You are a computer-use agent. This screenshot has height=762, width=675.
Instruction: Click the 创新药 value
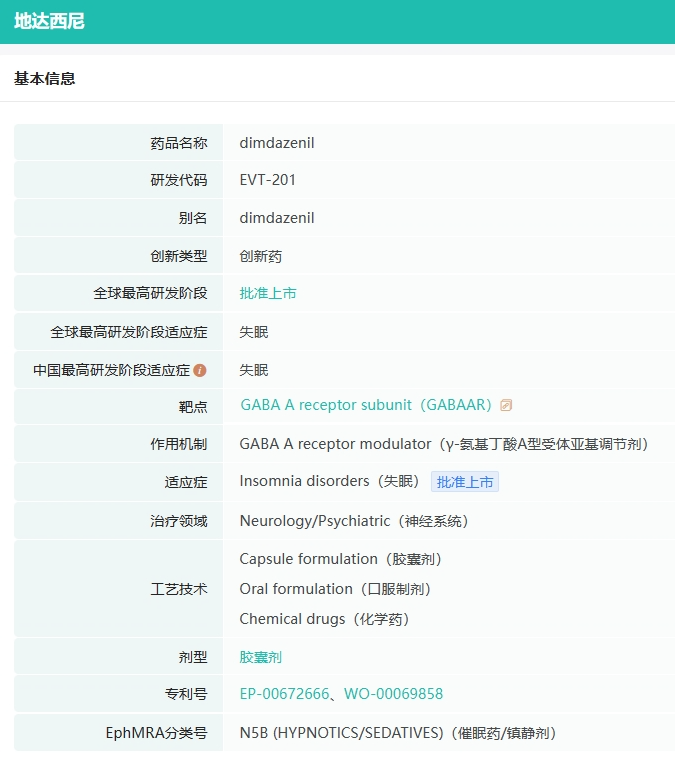260,256
